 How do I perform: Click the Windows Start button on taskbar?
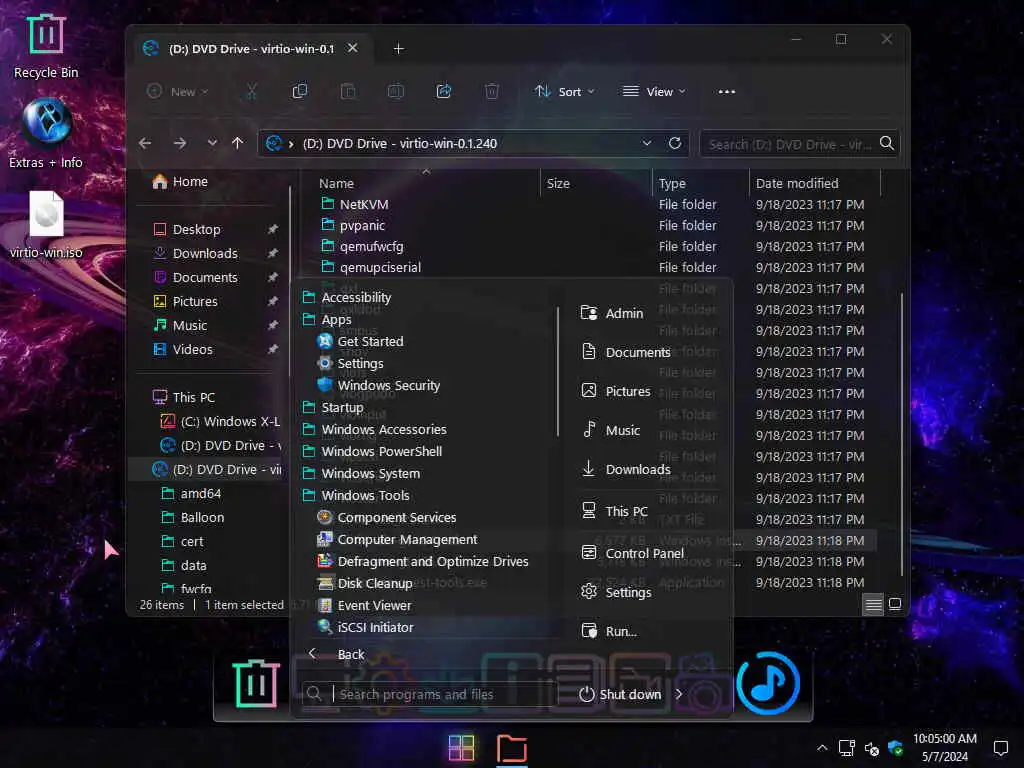point(461,748)
